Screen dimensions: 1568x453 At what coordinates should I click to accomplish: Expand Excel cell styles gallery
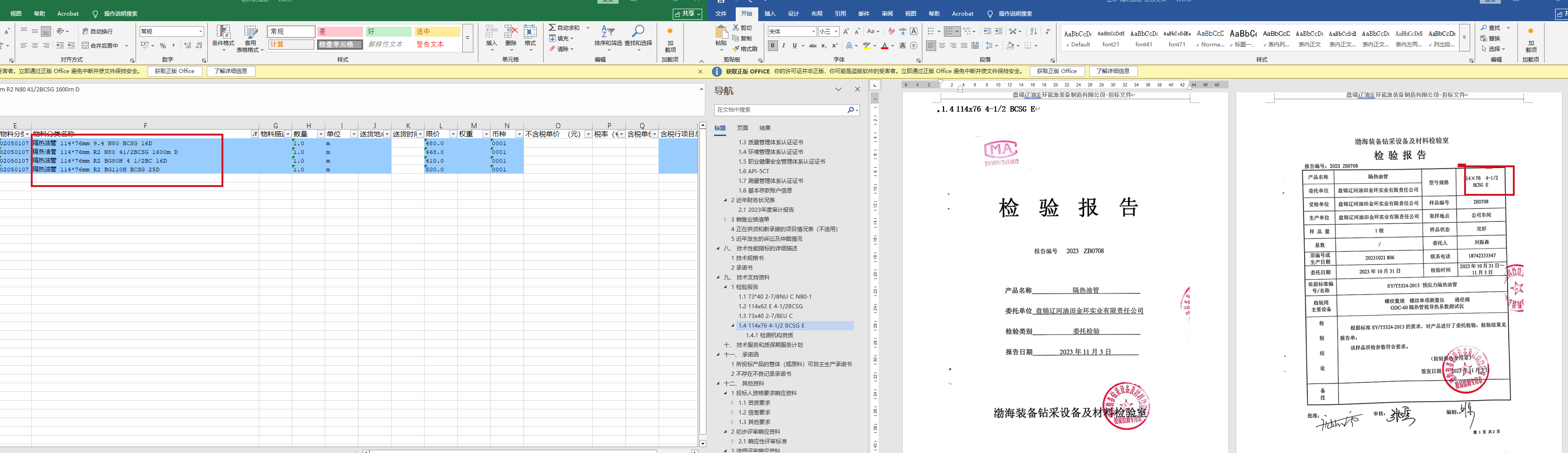pos(467,38)
